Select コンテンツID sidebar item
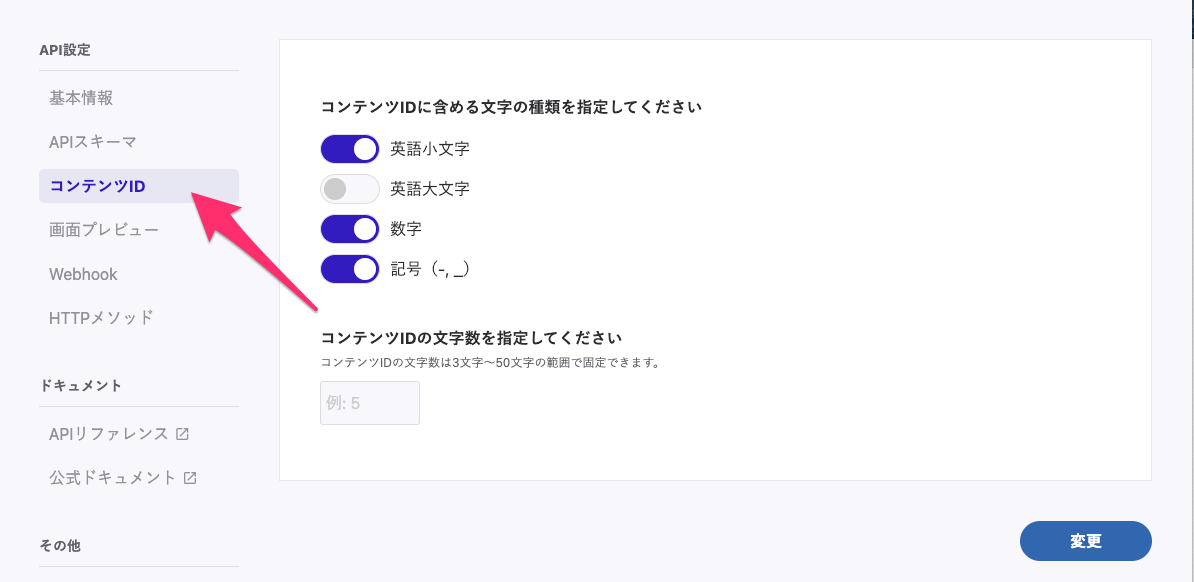 click(x=98, y=186)
